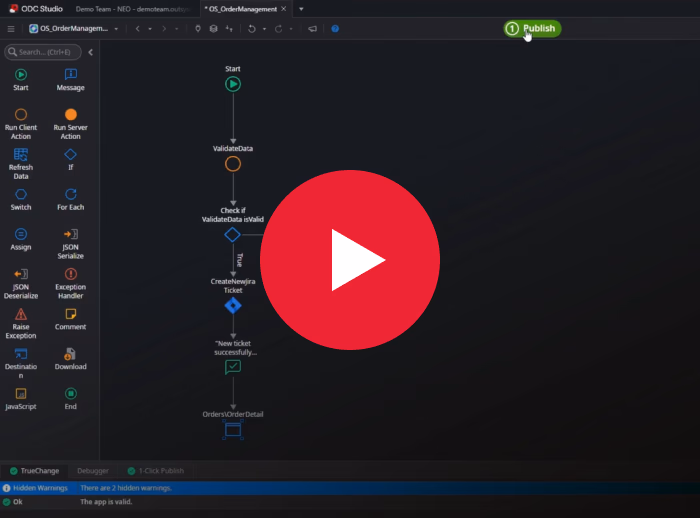Open the hamburger menu in the toolbar
700x518 pixels.
(x=11, y=29)
